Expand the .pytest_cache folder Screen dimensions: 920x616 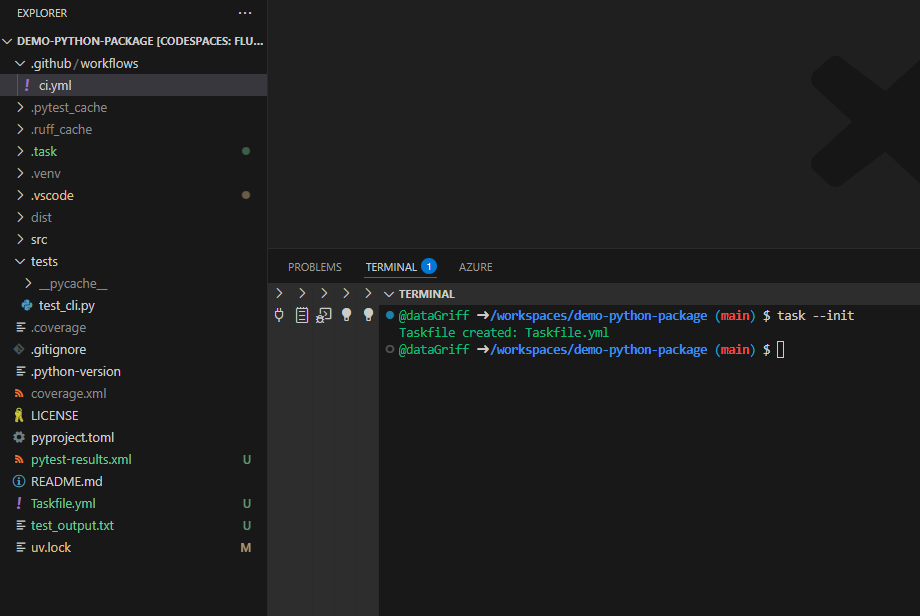click(x=20, y=107)
